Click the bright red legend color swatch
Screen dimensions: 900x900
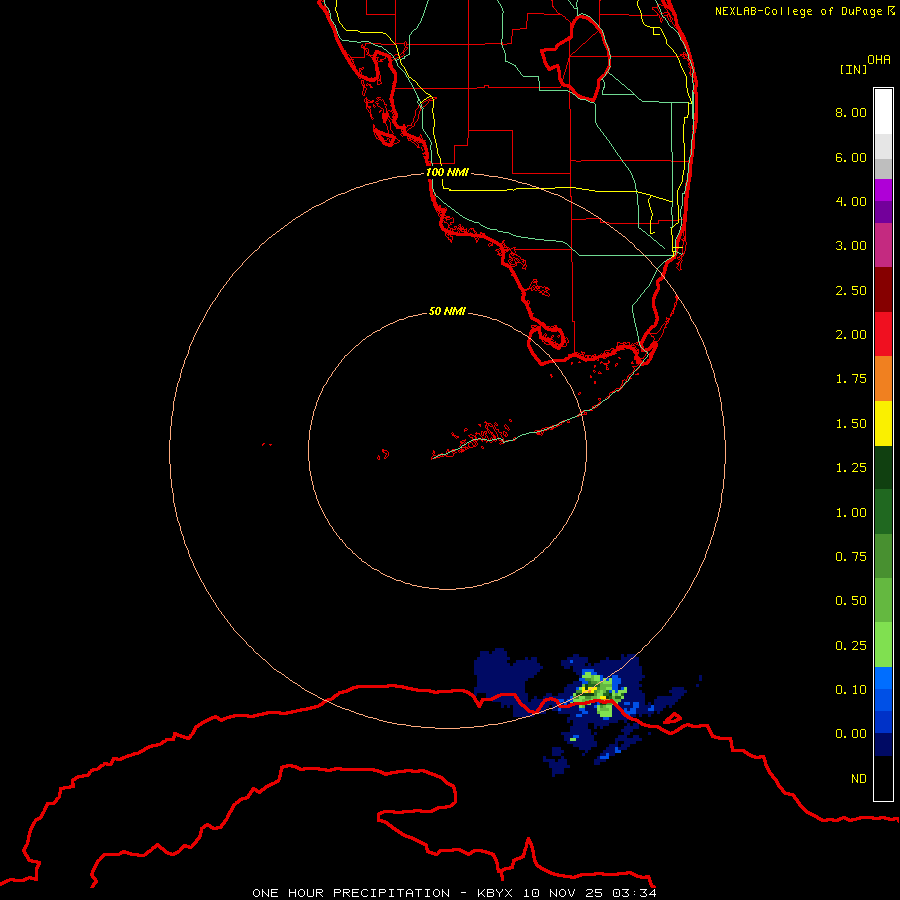click(x=883, y=334)
